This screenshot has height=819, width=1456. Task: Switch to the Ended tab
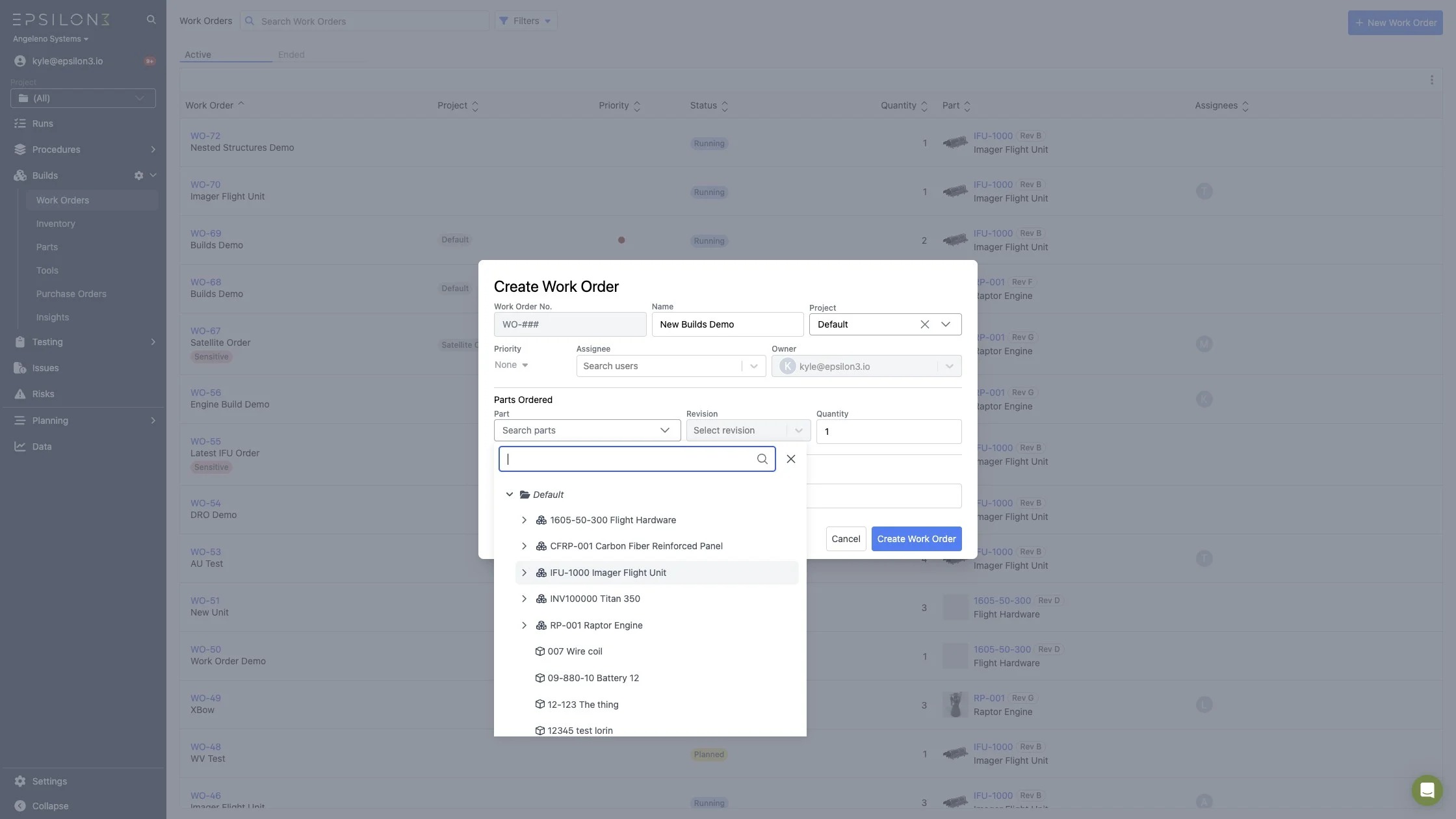(x=291, y=55)
